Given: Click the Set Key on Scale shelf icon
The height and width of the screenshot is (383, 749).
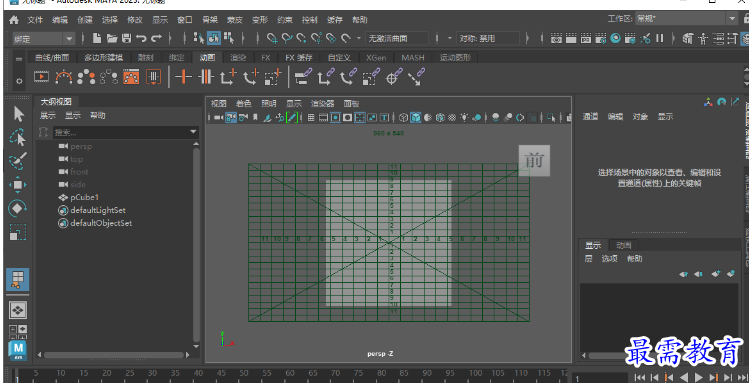Looking at the screenshot, I should pyautogui.click(x=273, y=77).
